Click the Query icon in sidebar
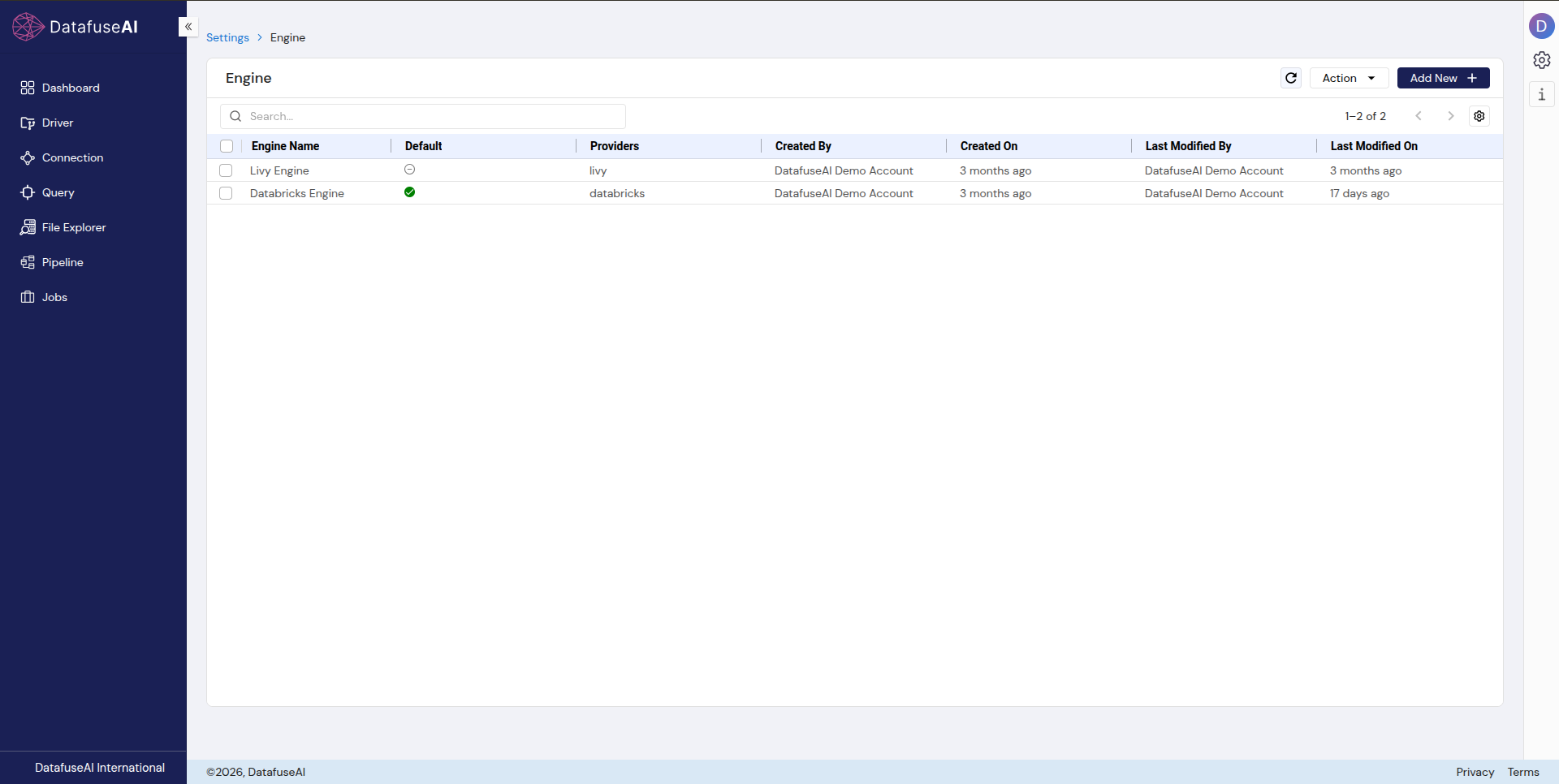The height and width of the screenshot is (784, 1559). point(28,192)
